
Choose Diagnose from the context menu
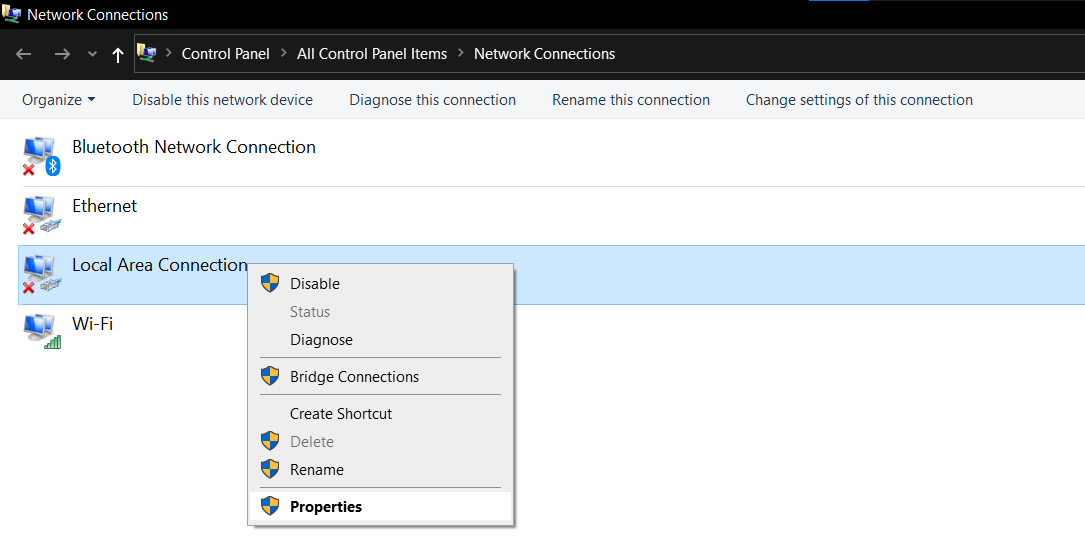[381, 340]
